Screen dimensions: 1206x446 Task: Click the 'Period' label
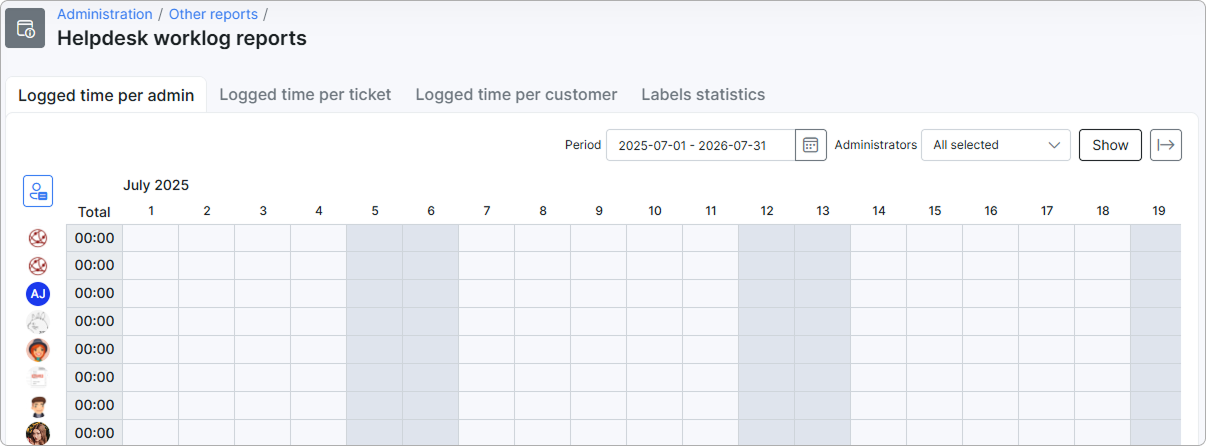point(583,145)
